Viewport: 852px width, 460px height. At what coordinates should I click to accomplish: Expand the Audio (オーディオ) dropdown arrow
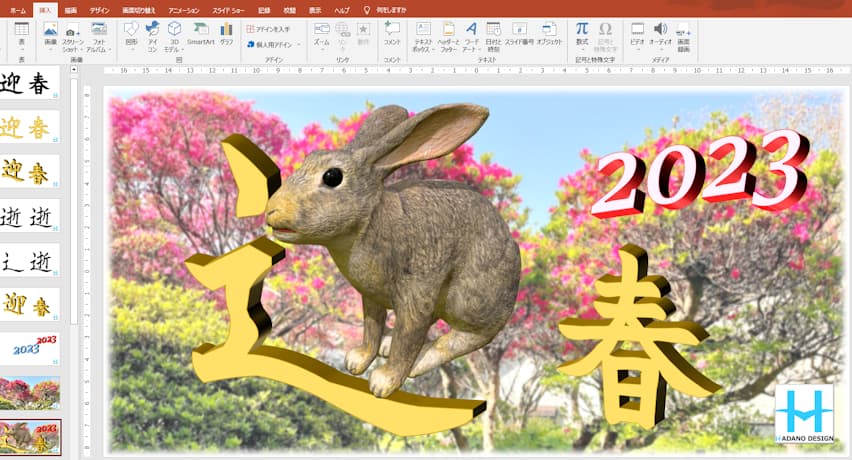[660, 50]
